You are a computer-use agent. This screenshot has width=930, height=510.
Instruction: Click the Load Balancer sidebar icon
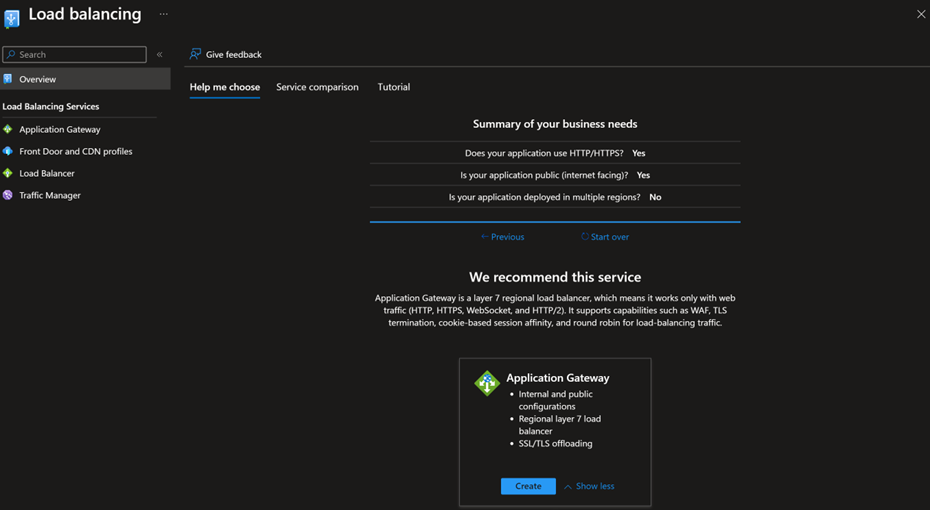pos(8,173)
